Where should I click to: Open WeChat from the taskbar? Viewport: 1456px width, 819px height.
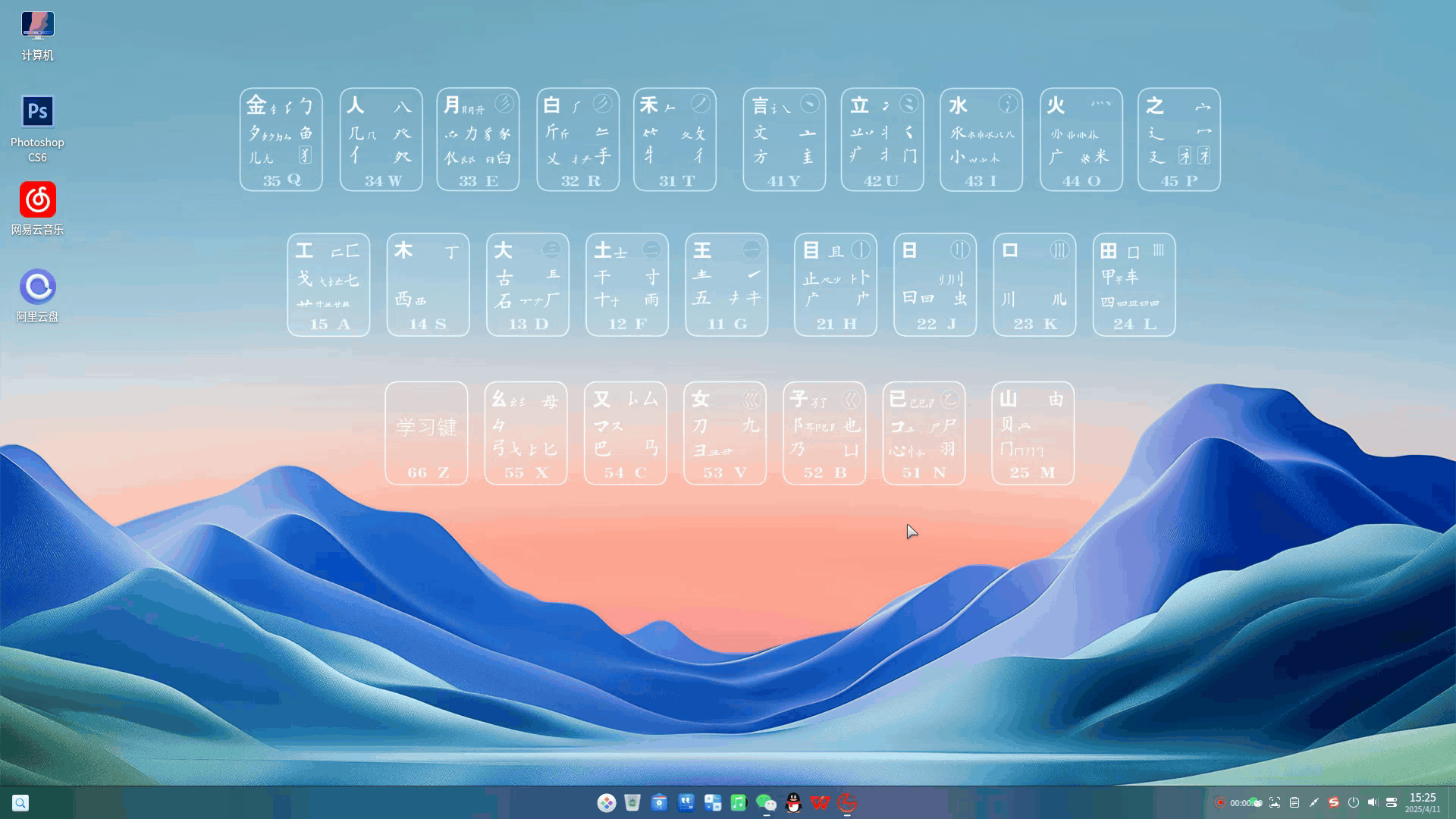point(766,803)
